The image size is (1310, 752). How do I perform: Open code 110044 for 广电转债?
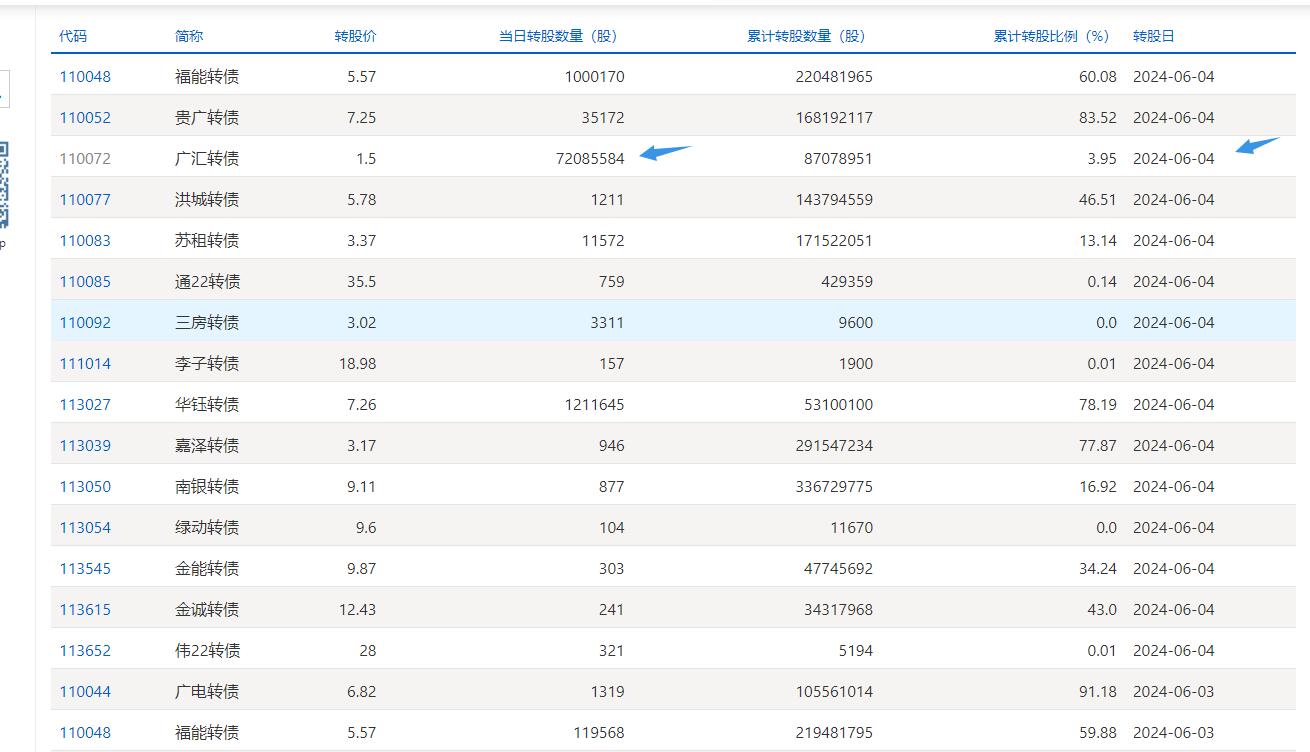coord(85,692)
